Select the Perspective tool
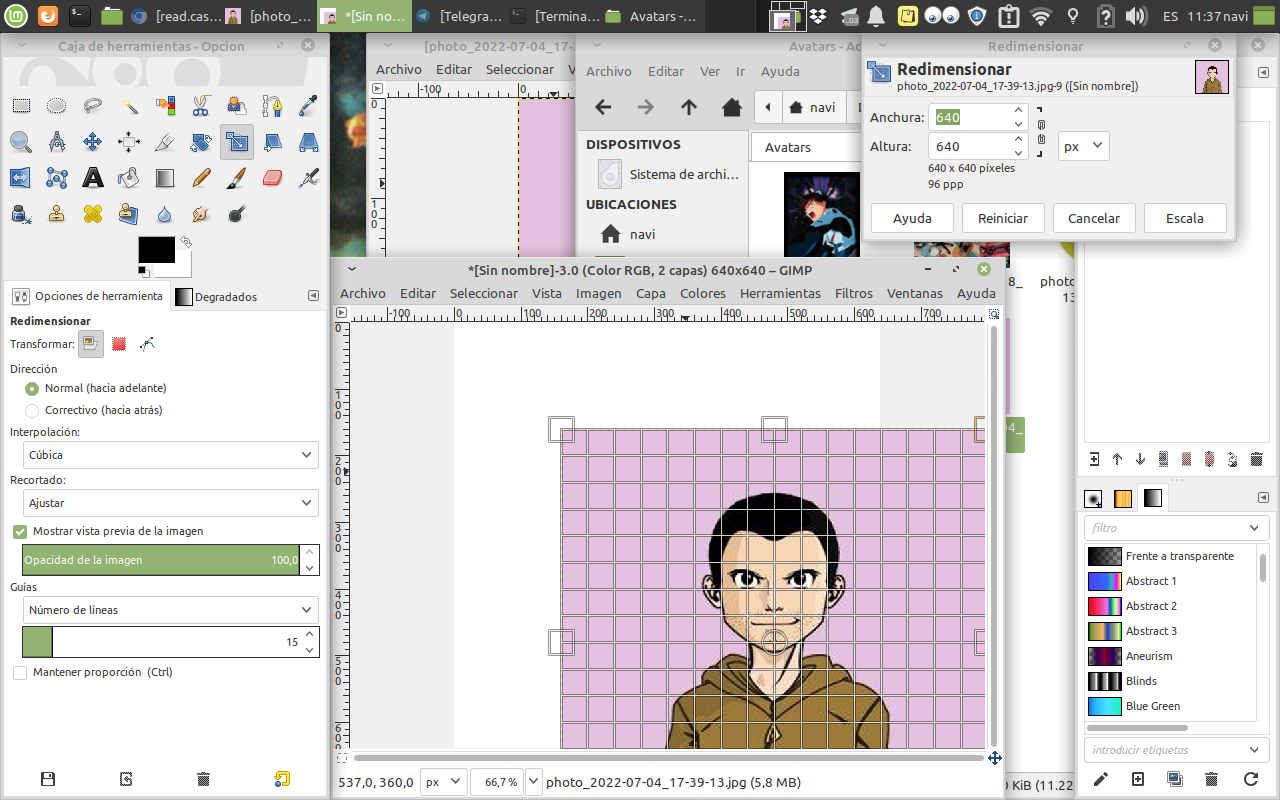The height and width of the screenshot is (800, 1280). click(x=309, y=142)
